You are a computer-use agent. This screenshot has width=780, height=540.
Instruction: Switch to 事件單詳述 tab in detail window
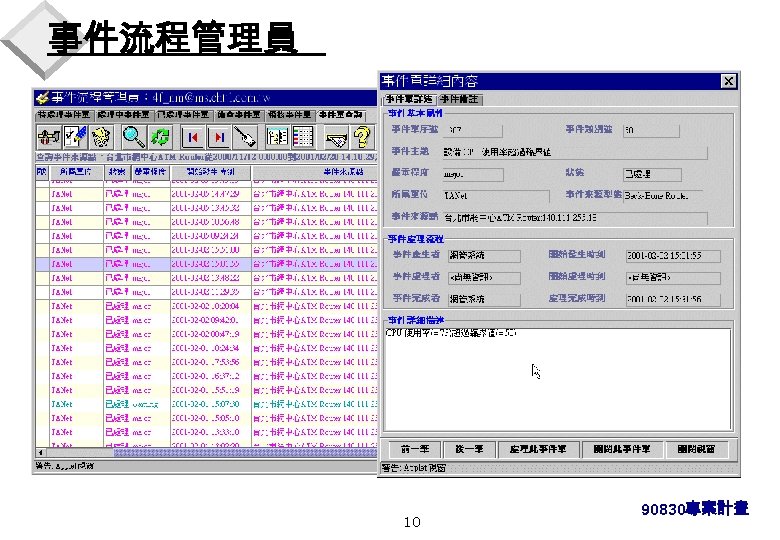click(x=410, y=99)
